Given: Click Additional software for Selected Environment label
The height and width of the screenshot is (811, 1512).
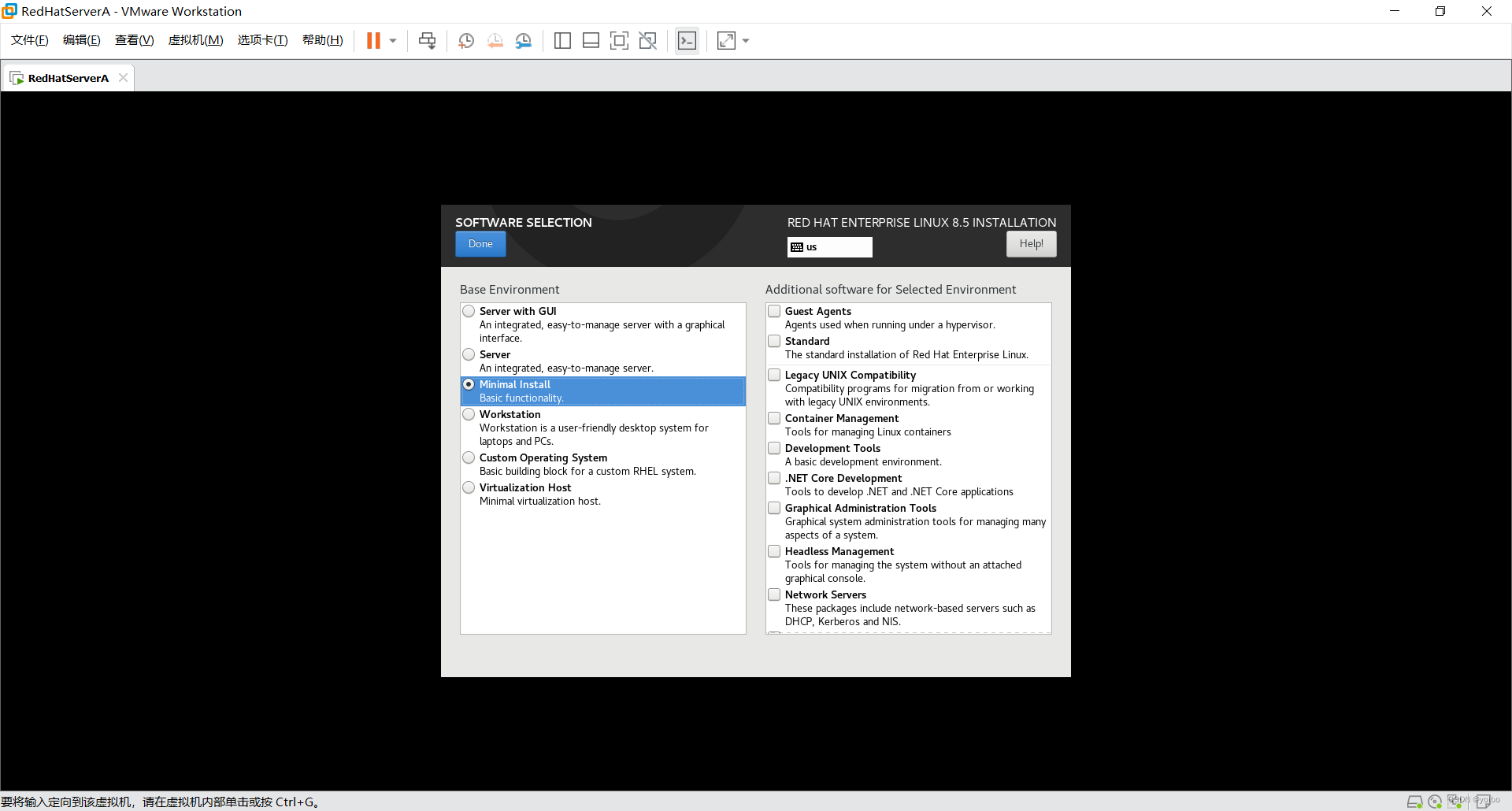Looking at the screenshot, I should 891,290.
